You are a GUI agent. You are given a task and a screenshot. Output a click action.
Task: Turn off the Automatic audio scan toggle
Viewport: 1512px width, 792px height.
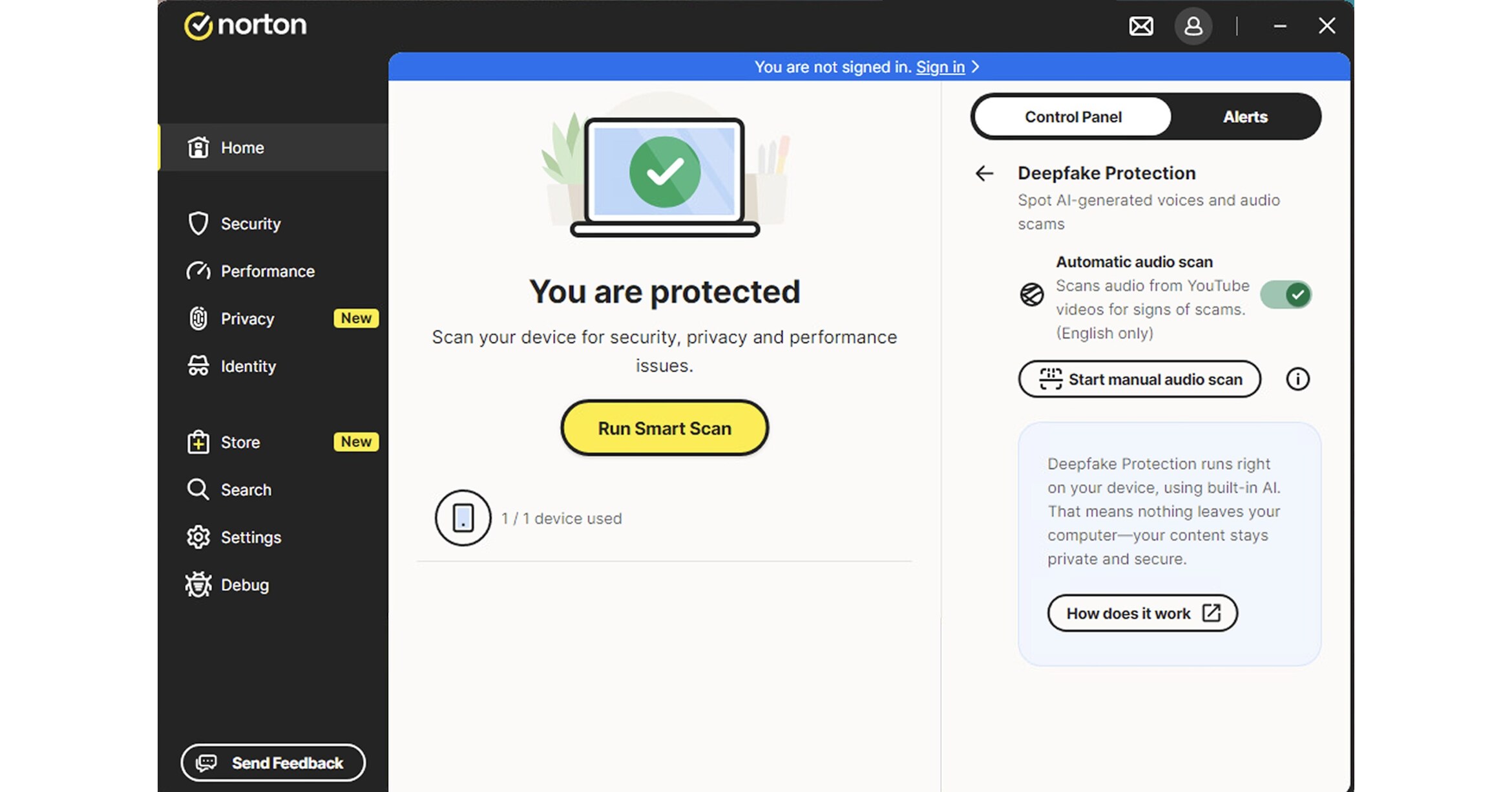tap(1286, 295)
